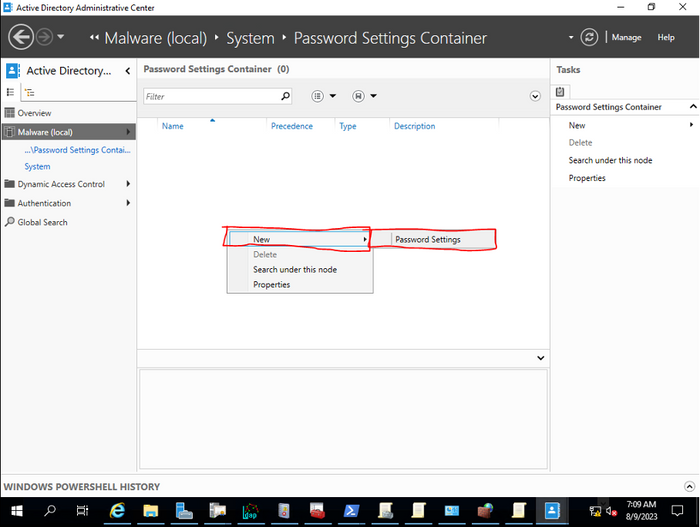Open ...\Password Settings Contai... shortcut link
This screenshot has height=527, width=700.
(x=77, y=150)
